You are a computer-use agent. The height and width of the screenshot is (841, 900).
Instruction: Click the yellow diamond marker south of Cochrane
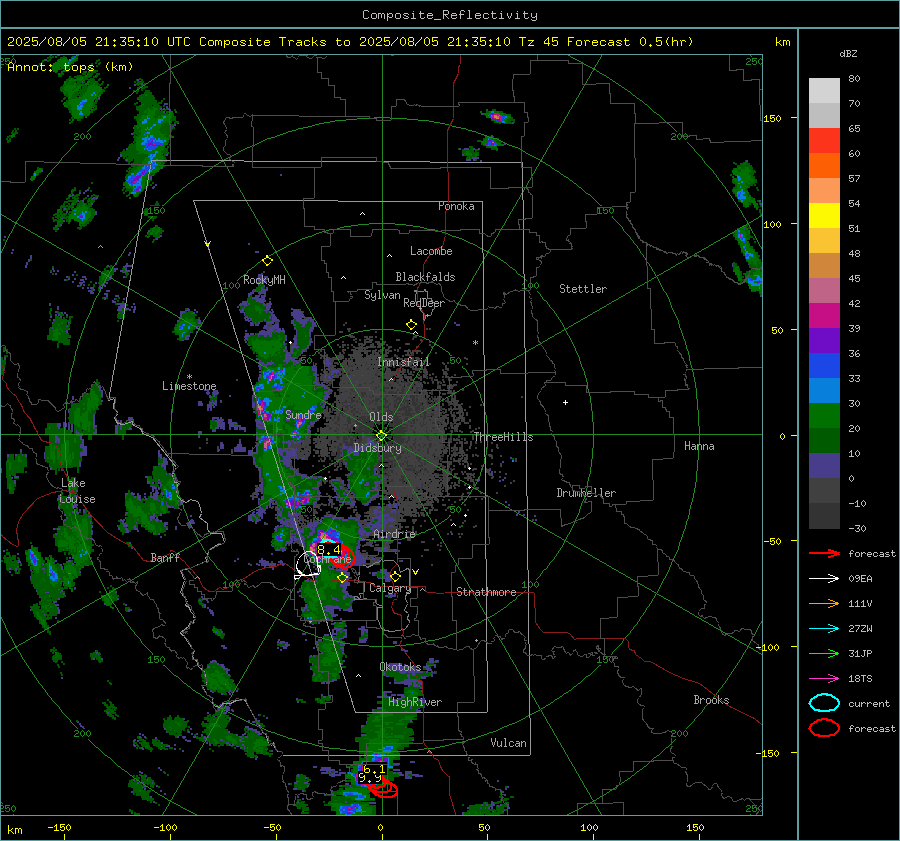click(343, 578)
